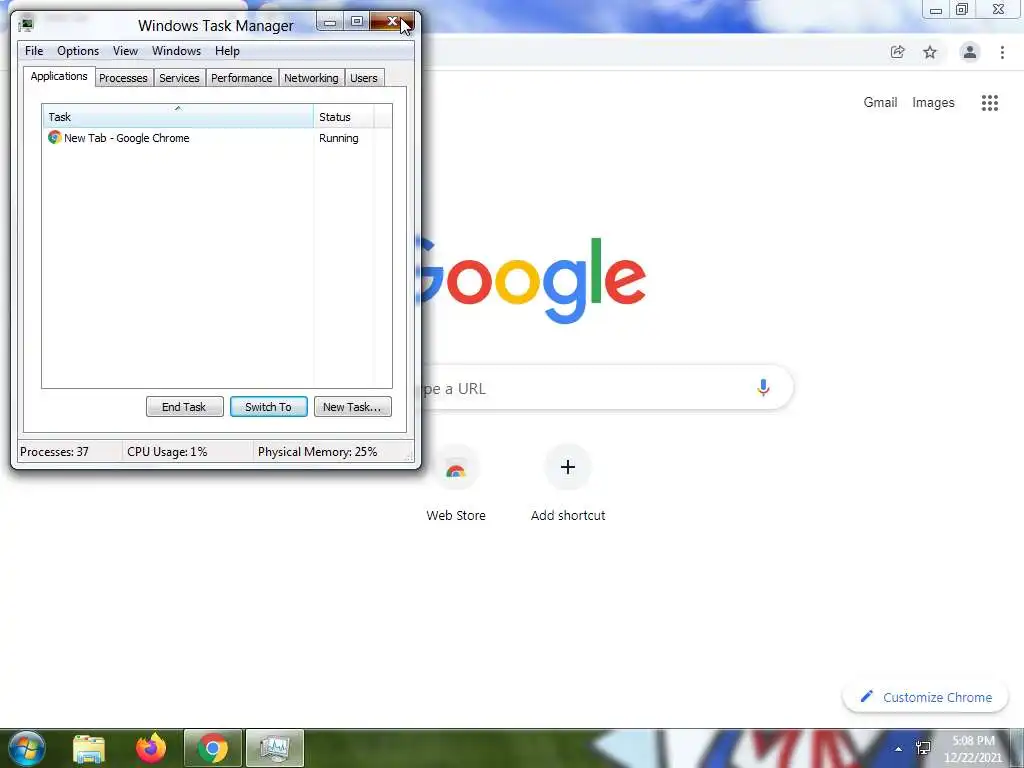Switch to the Performance tab
The width and height of the screenshot is (1024, 768).
point(242,78)
